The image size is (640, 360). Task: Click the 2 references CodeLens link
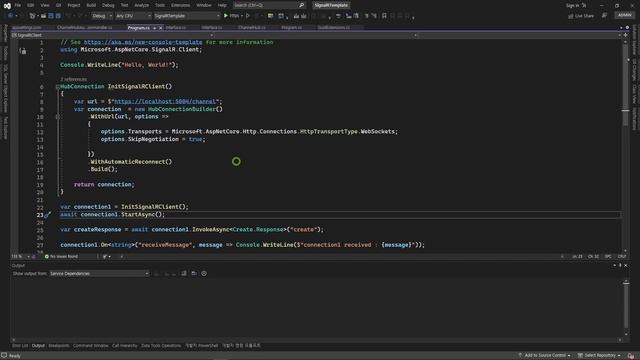73,79
